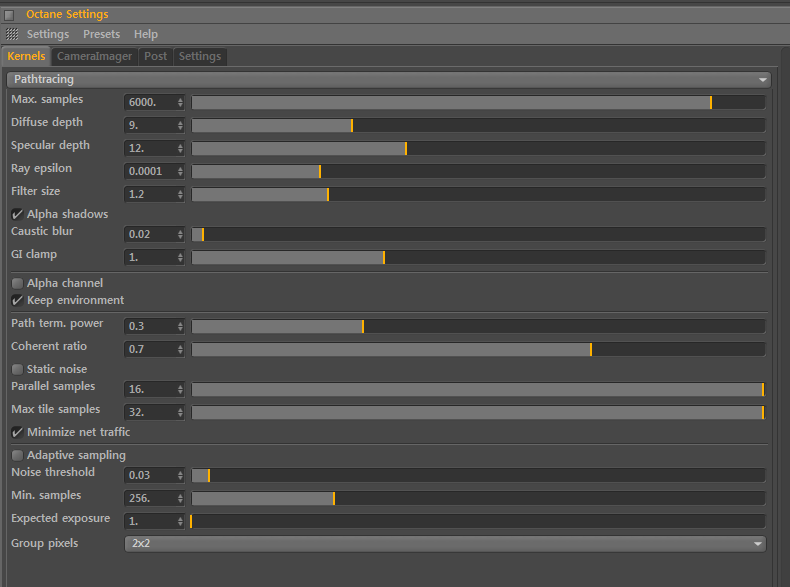Viewport: 790px width, 587px height.
Task: Click the Coherent ratio stepper arrows
Action: (180, 350)
